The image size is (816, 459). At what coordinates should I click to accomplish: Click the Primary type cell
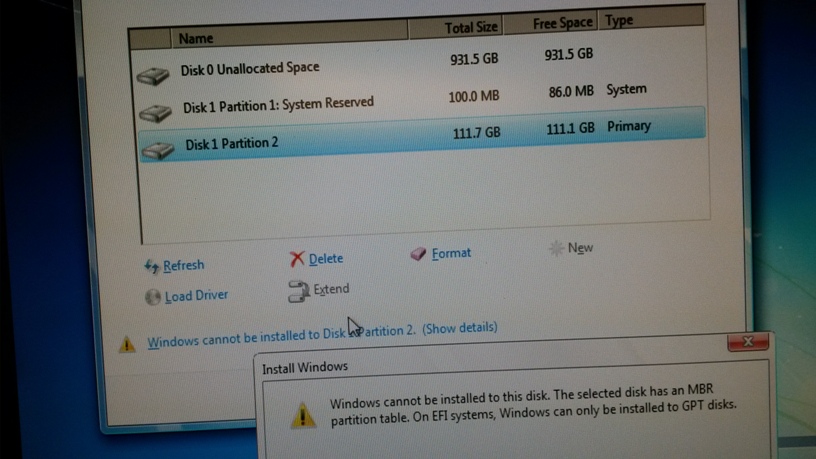(629, 126)
